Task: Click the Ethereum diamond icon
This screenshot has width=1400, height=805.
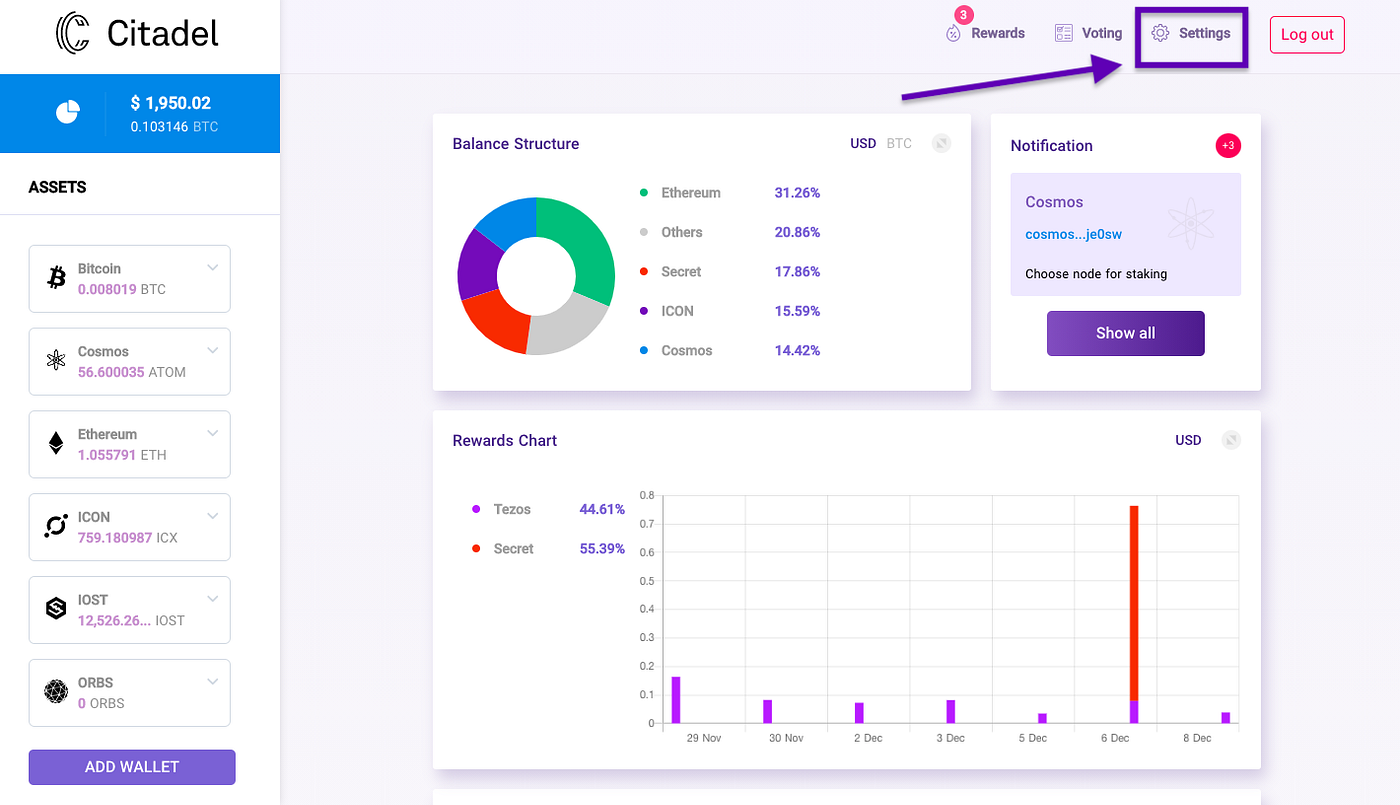Action: point(57,444)
